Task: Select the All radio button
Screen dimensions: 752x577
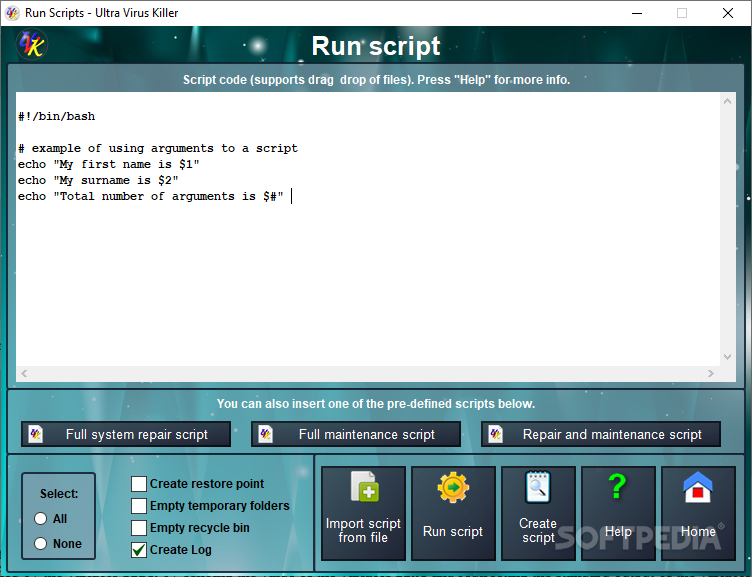Action: [41, 518]
